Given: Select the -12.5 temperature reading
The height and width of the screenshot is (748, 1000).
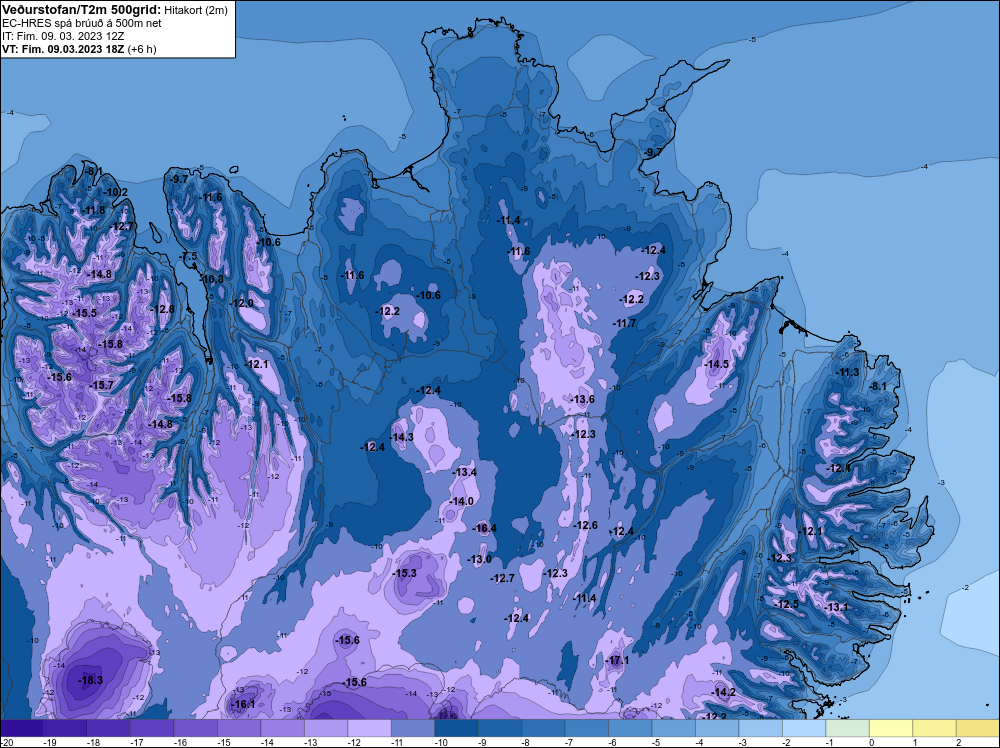Looking at the screenshot, I should click(x=787, y=604).
